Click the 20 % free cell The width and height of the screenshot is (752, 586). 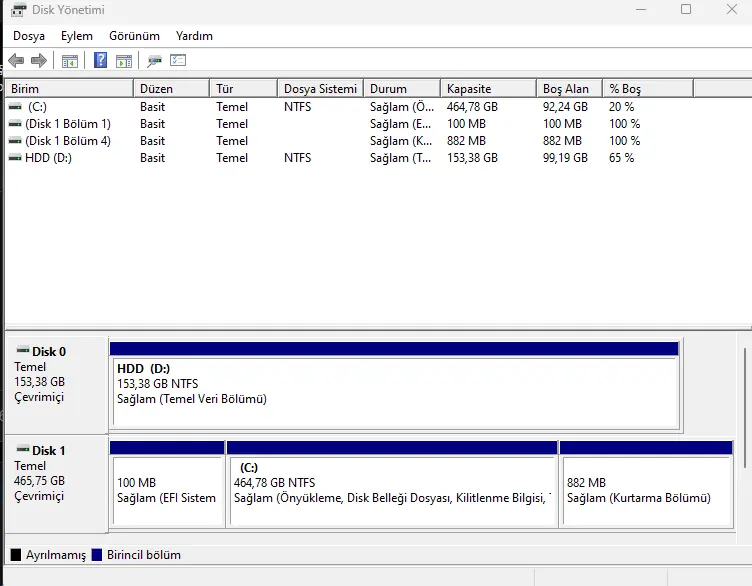point(622,106)
